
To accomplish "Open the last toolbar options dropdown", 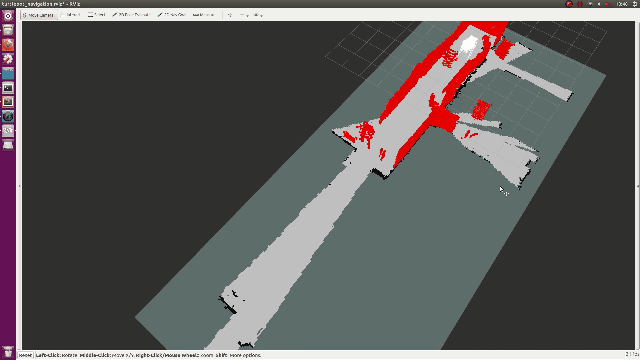I will click(258, 15).
